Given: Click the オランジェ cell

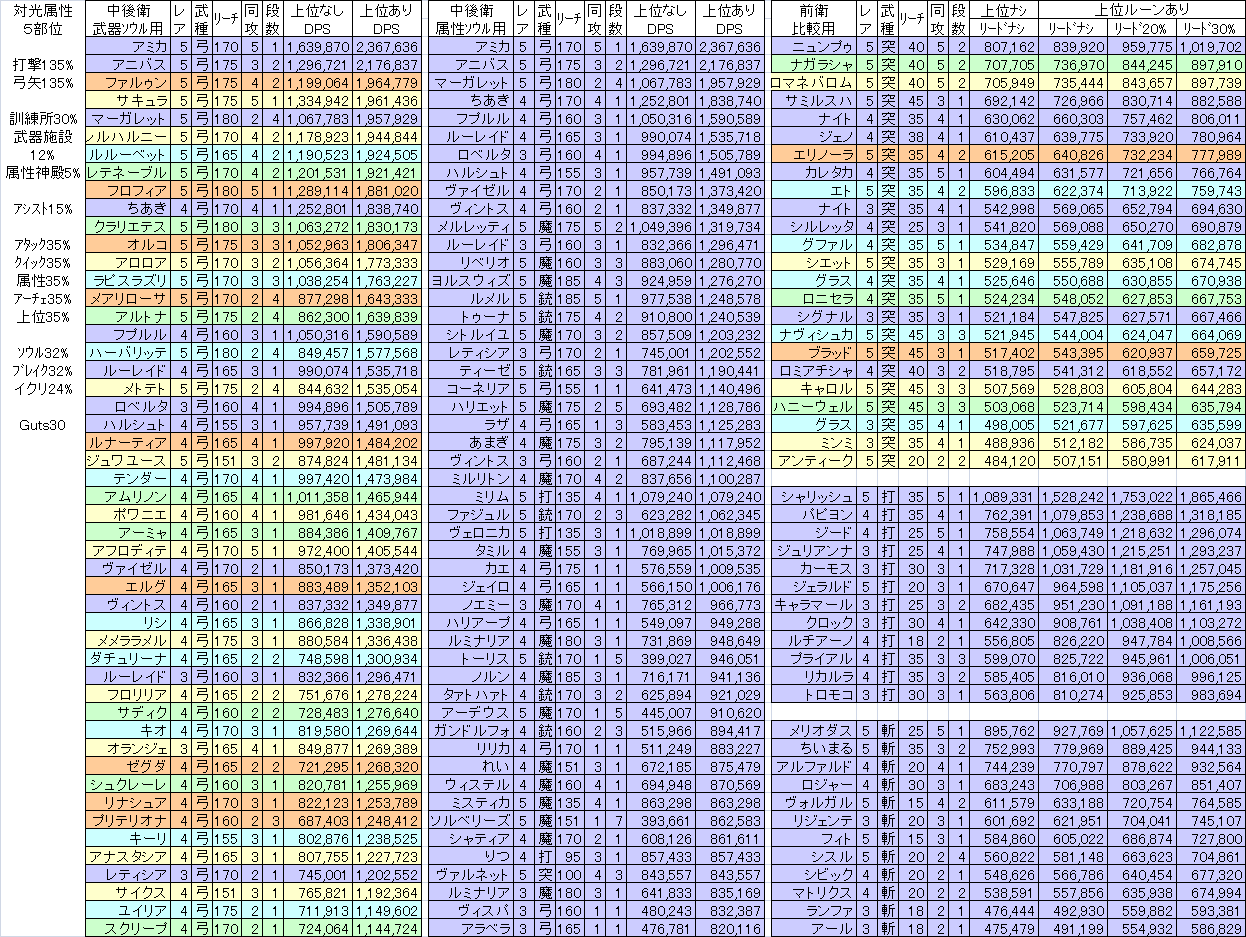Looking at the screenshot, I should click(x=128, y=749).
